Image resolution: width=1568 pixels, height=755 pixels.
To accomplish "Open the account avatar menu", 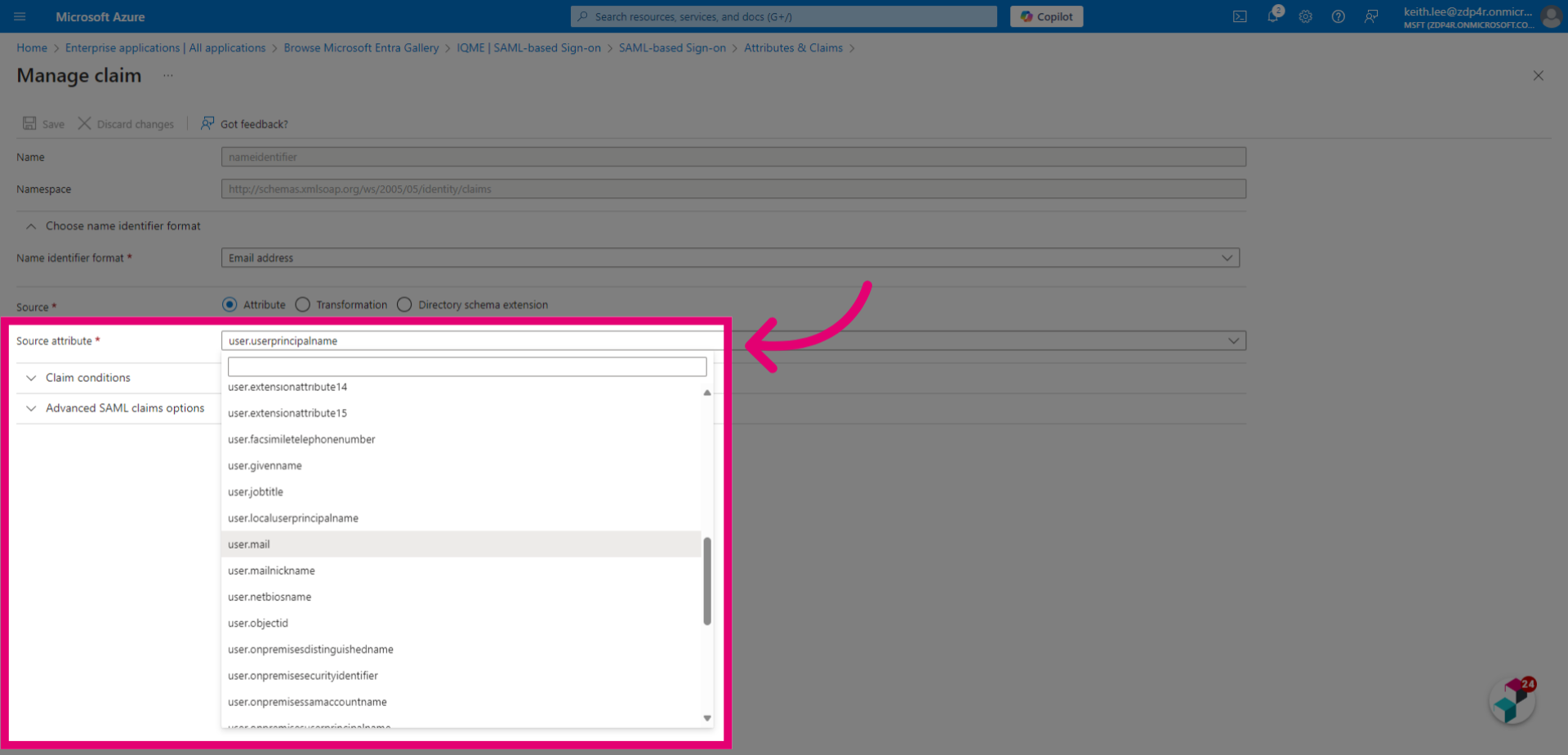I will (x=1551, y=16).
